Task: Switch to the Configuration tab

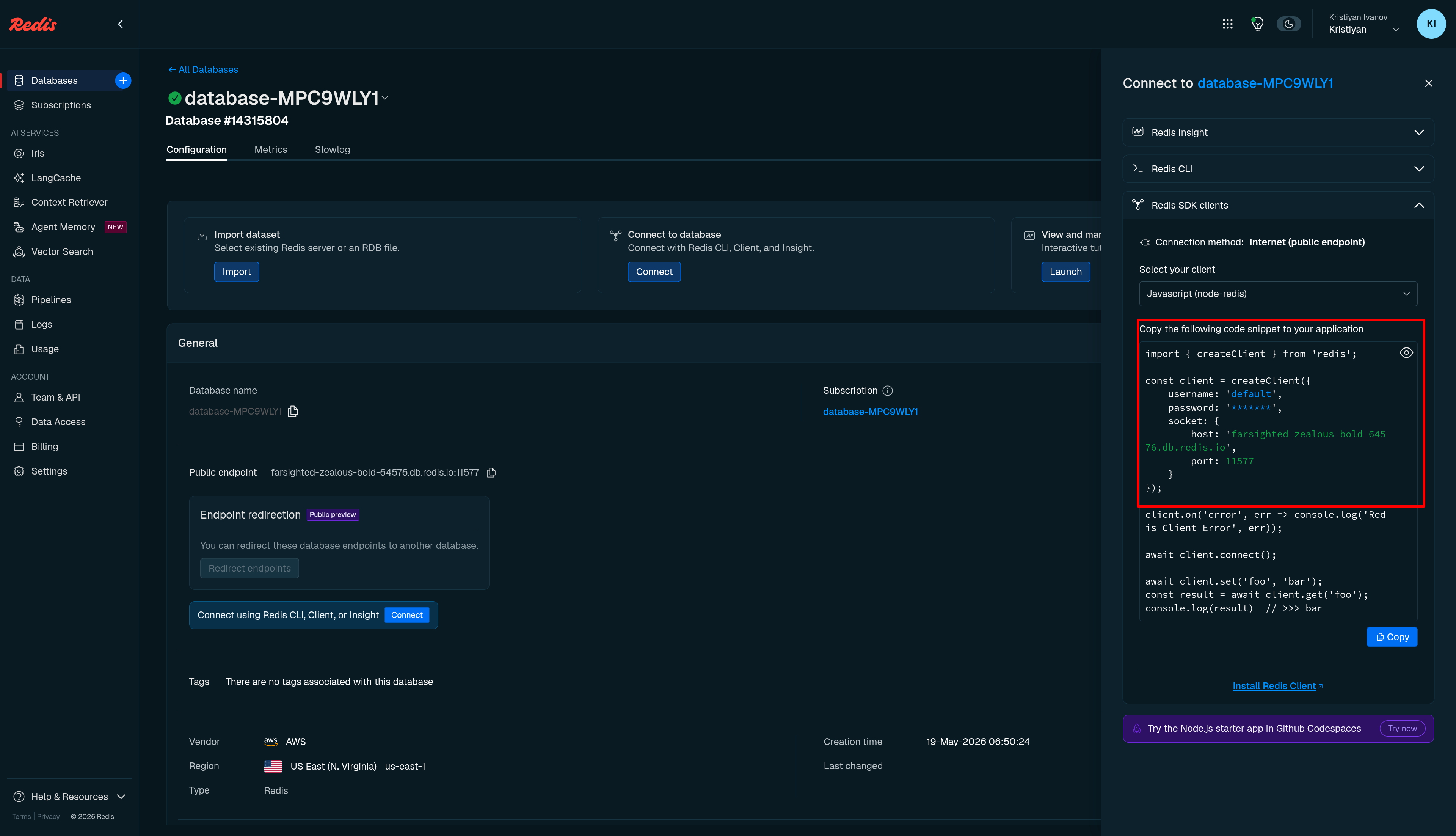Action: point(196,149)
